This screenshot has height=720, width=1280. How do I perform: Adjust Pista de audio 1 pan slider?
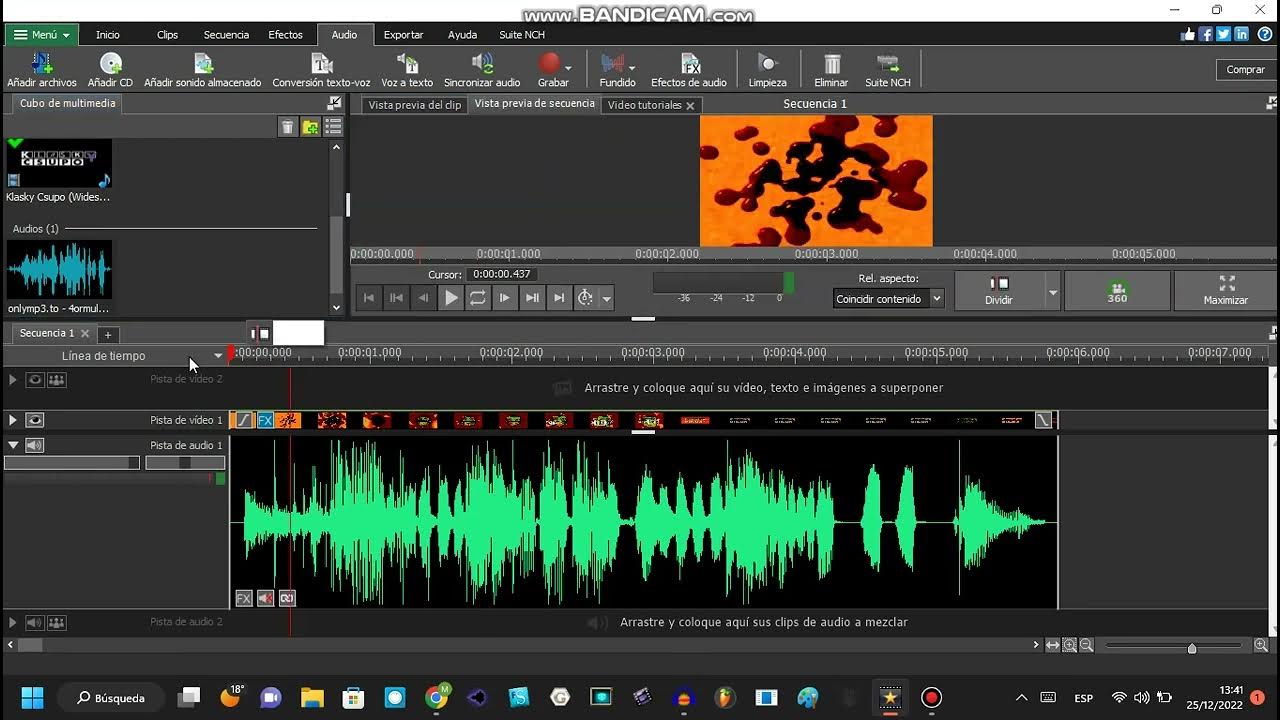185,463
